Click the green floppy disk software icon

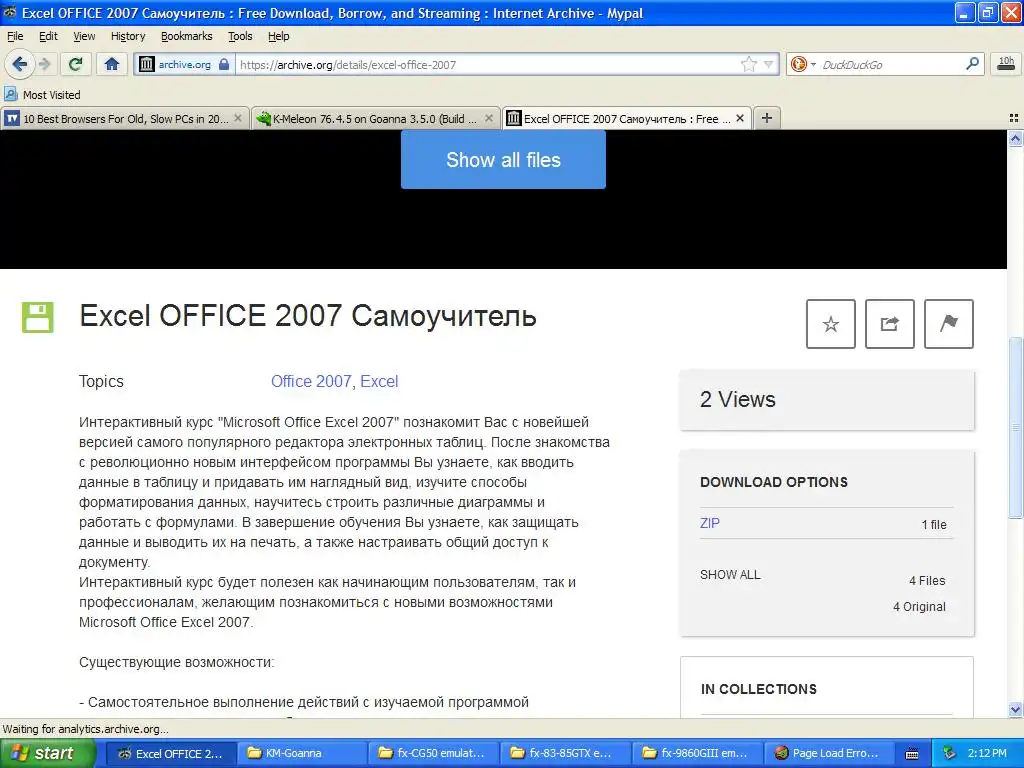pos(38,317)
